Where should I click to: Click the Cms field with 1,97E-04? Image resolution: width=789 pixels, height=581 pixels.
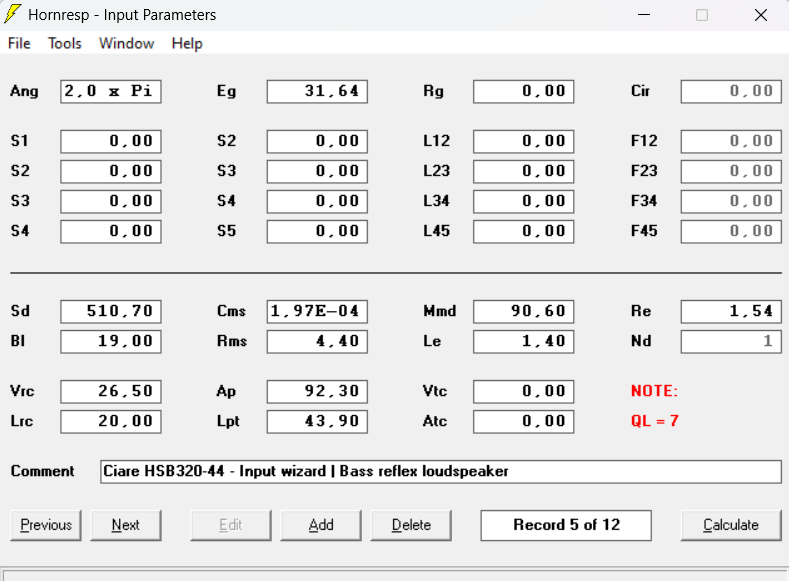[317, 311]
